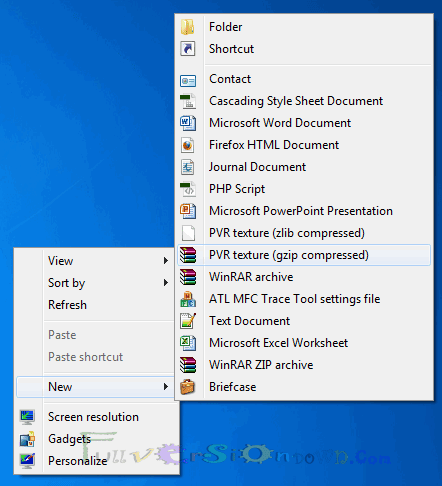The height and width of the screenshot is (486, 442).
Task: Select ATL MFC Trace Tool settings file
Action: point(304,299)
